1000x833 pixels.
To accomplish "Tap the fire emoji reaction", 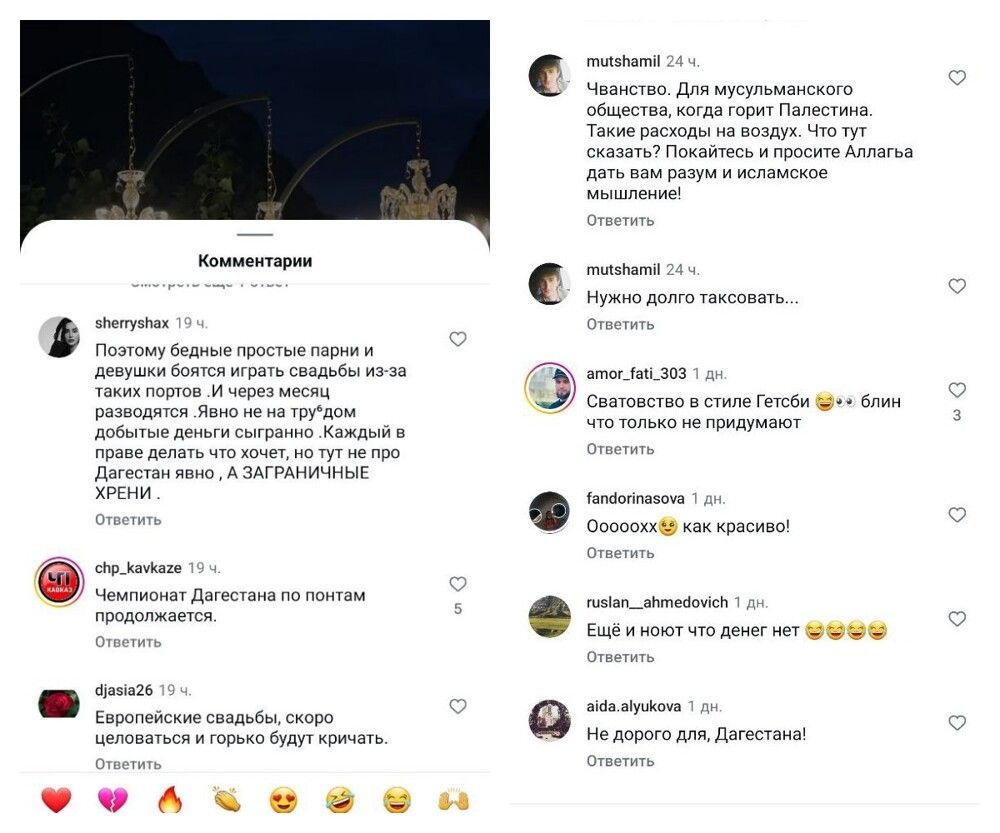I will tap(170, 800).
